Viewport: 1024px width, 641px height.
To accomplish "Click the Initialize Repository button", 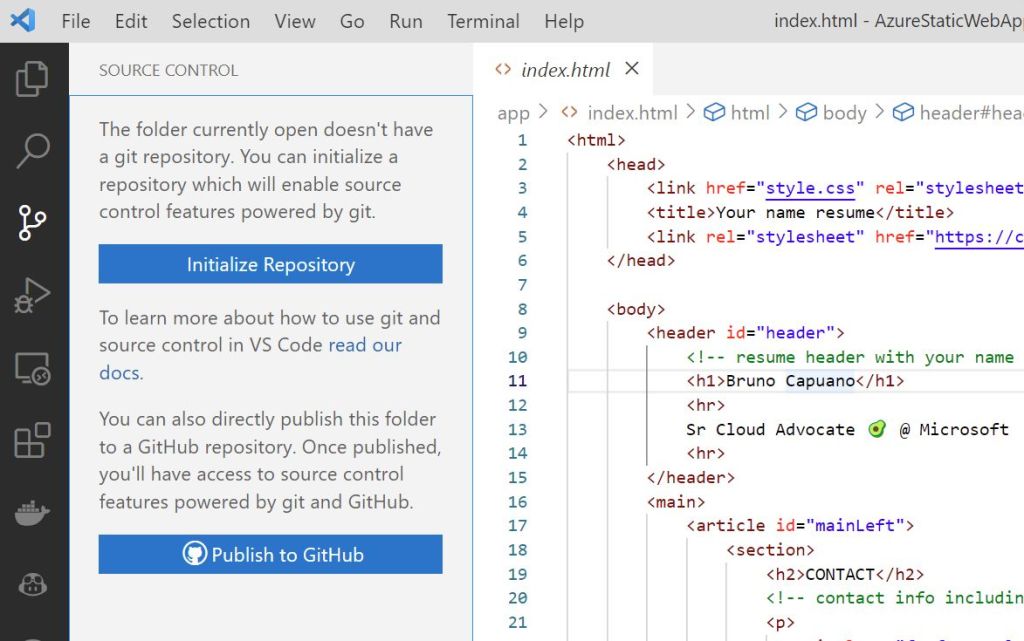I will tap(270, 264).
